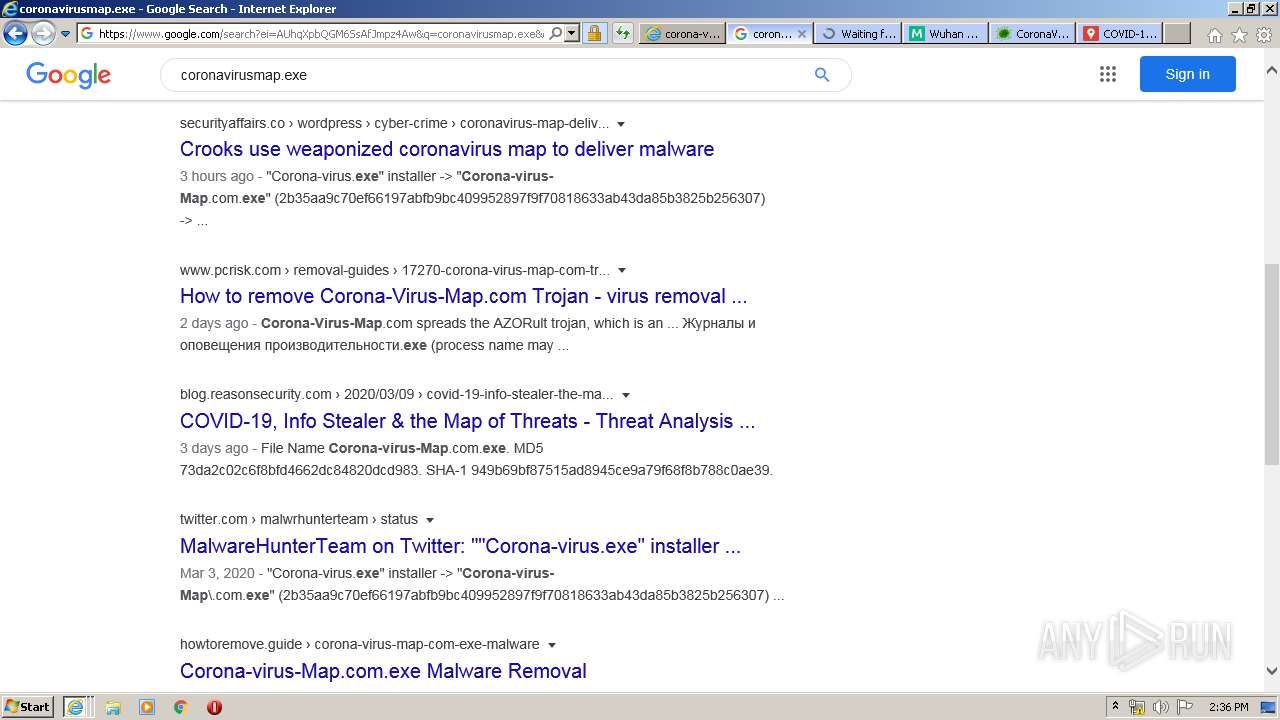Click the security lock icon
Image resolution: width=1280 pixels, height=720 pixels.
tap(594, 33)
